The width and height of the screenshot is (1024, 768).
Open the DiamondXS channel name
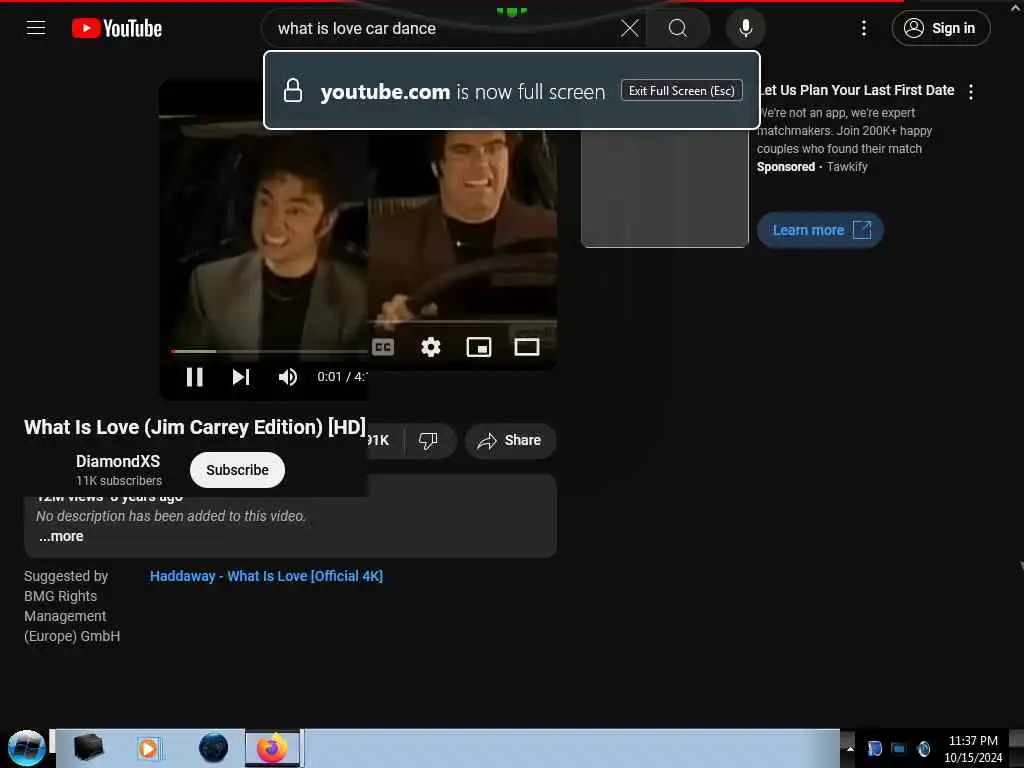click(118, 461)
